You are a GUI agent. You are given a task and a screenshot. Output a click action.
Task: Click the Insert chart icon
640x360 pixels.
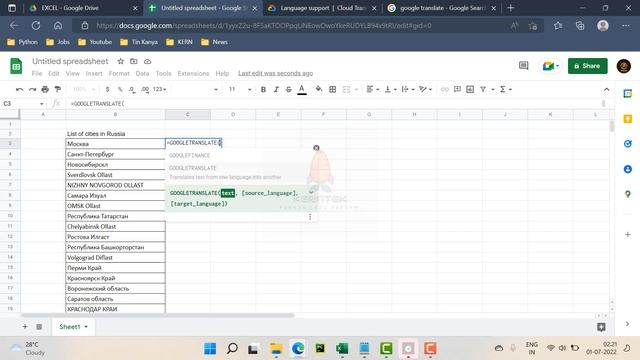pos(470,89)
